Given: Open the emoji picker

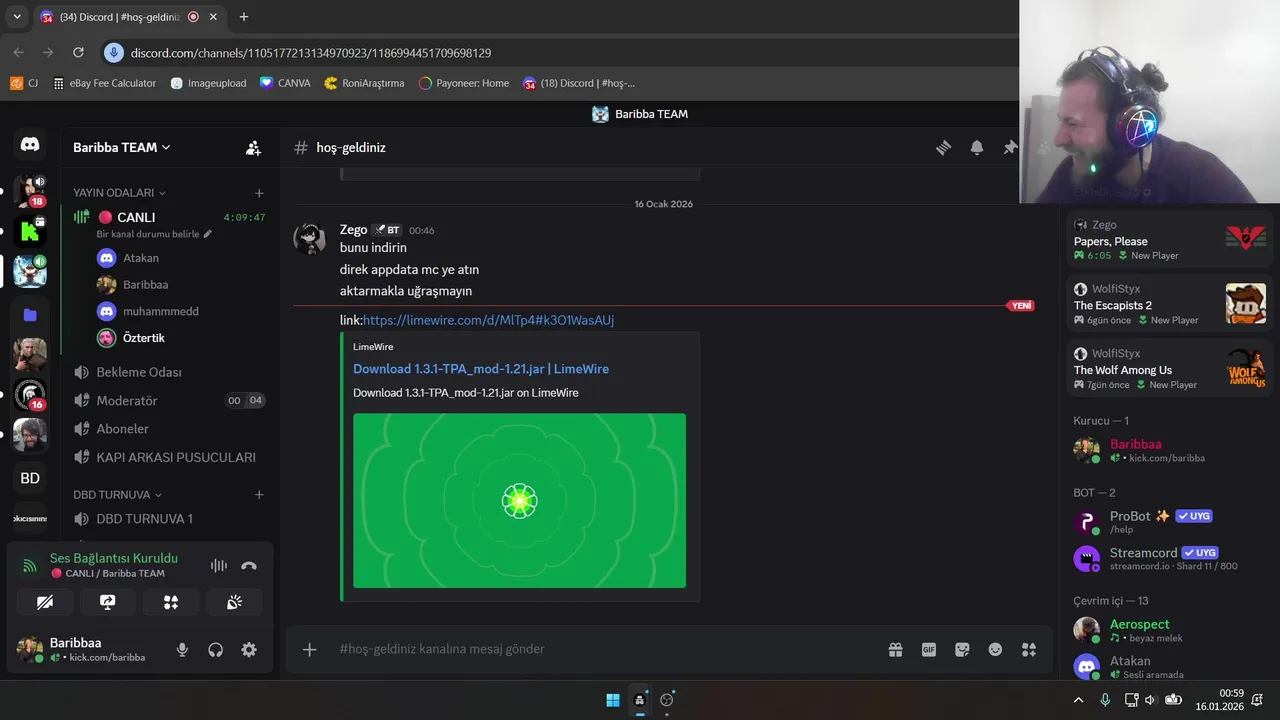Looking at the screenshot, I should (995, 649).
